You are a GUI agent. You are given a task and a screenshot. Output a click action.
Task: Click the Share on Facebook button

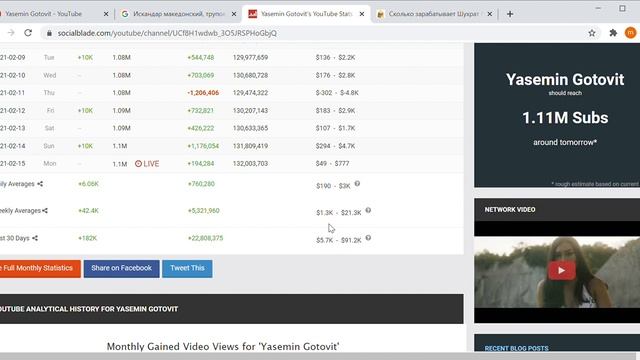122,269
